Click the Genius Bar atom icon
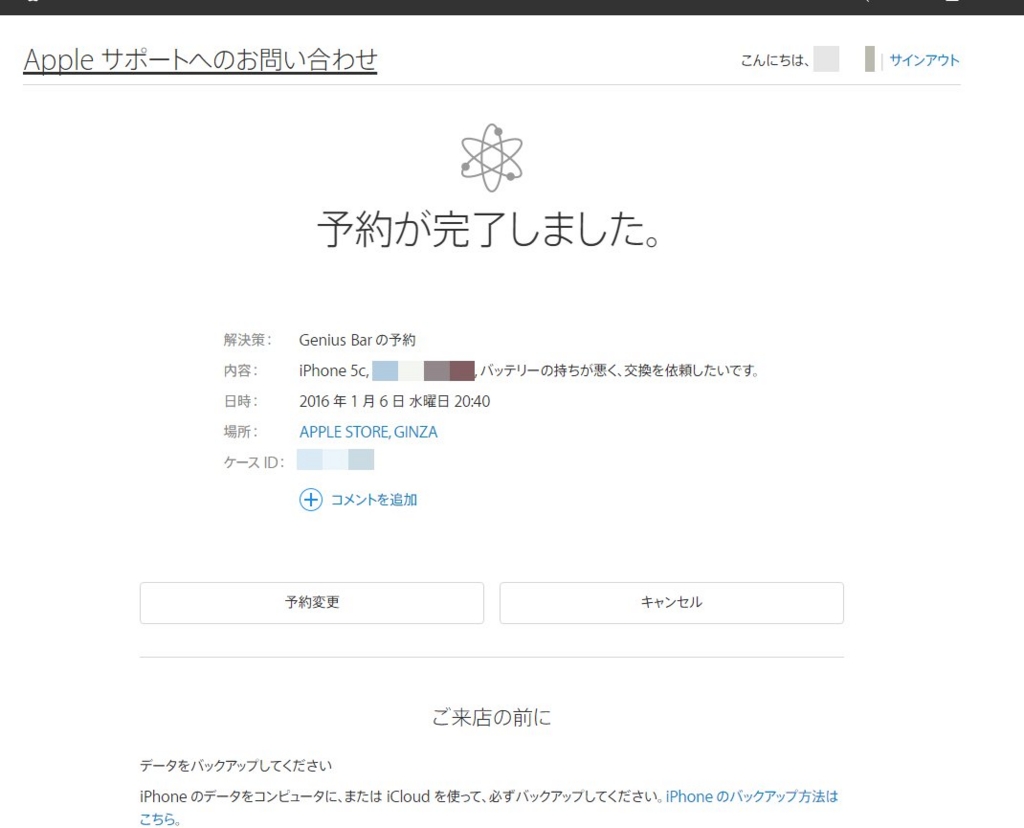The image size is (1024, 828). [x=492, y=157]
